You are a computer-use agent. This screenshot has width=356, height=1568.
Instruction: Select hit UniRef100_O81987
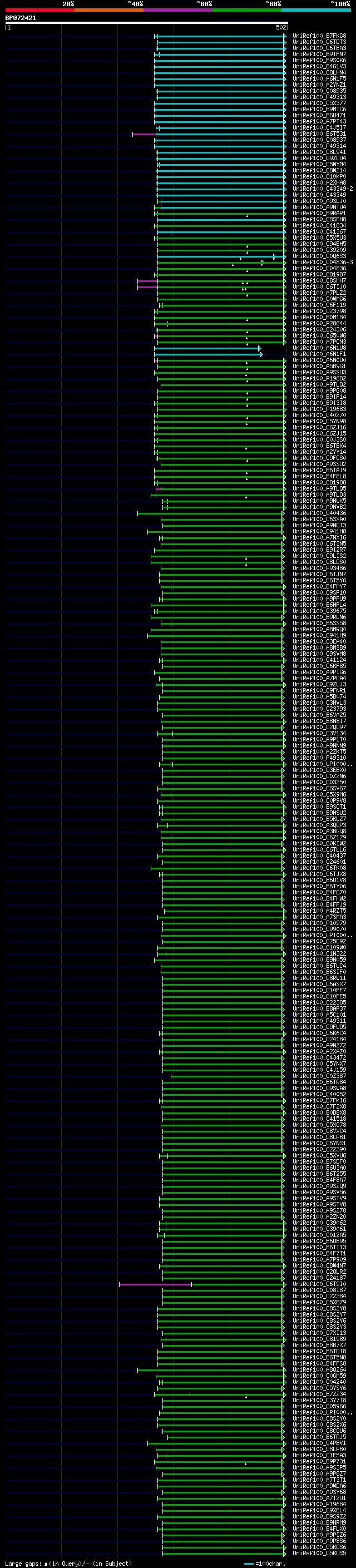319,275
